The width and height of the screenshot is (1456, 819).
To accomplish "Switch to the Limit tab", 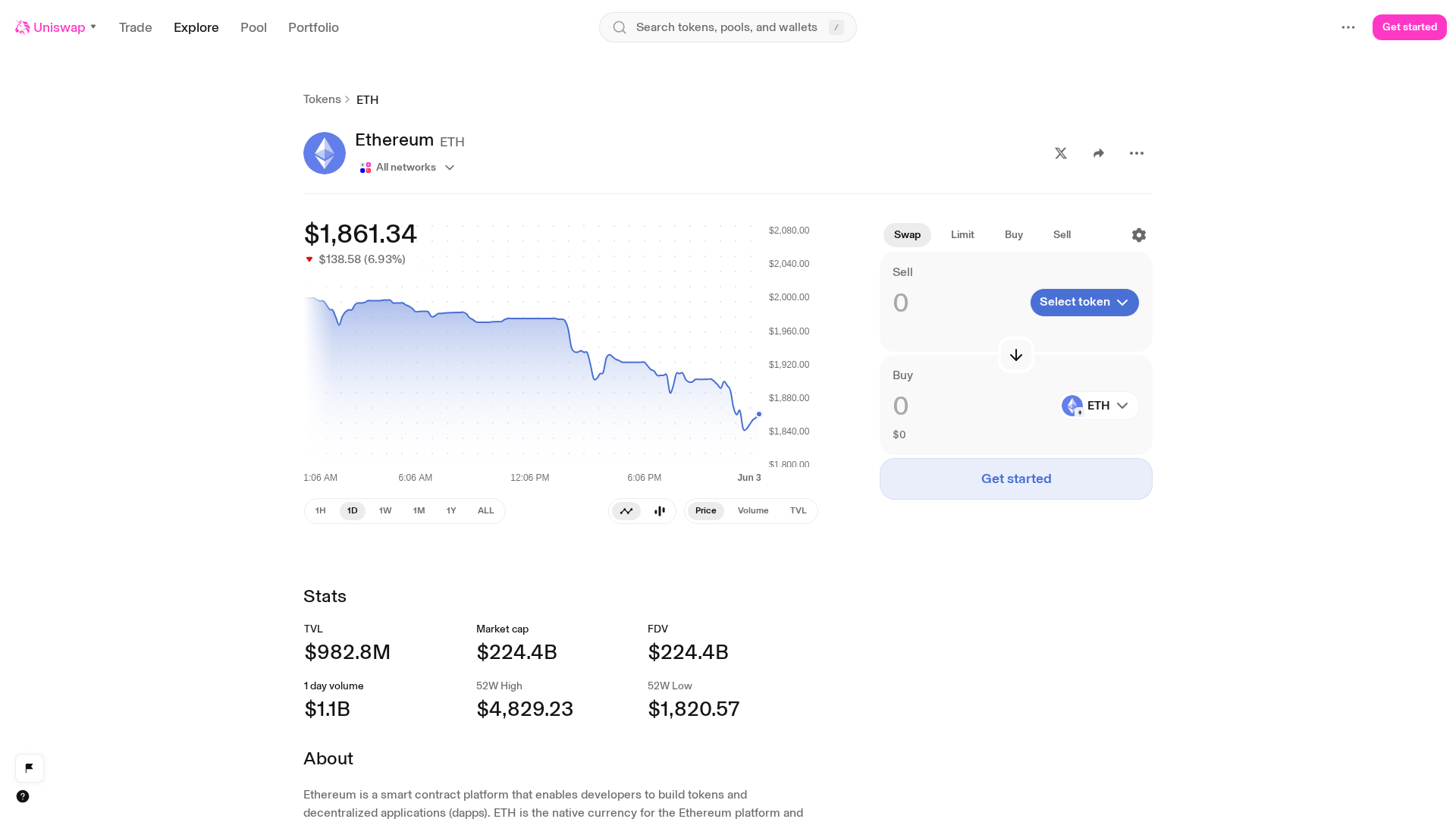I will (962, 235).
